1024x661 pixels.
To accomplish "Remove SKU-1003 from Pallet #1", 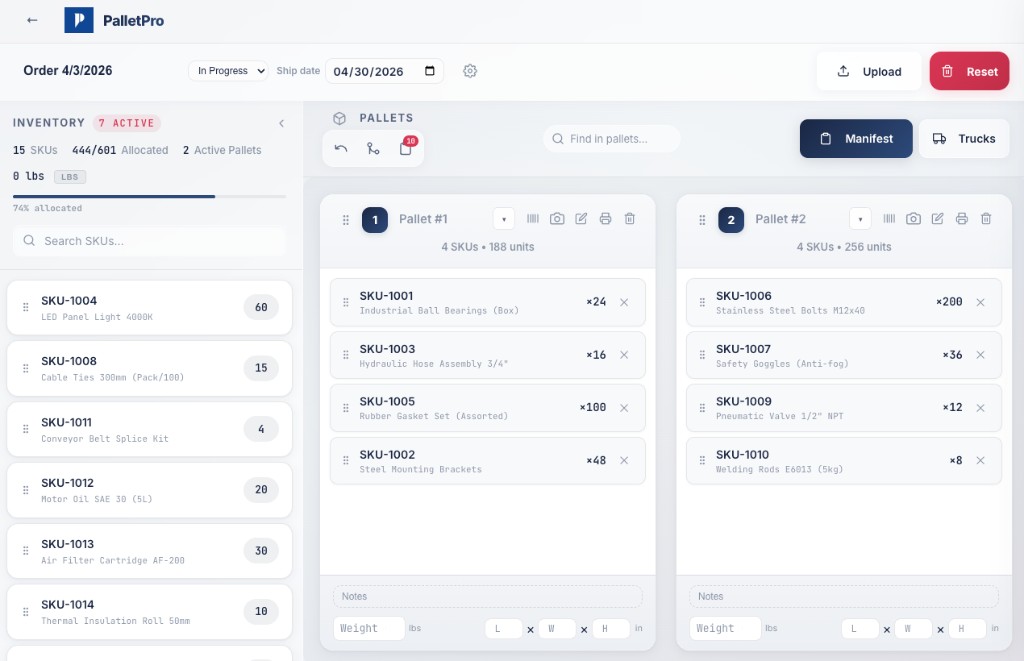I will 624,355.
